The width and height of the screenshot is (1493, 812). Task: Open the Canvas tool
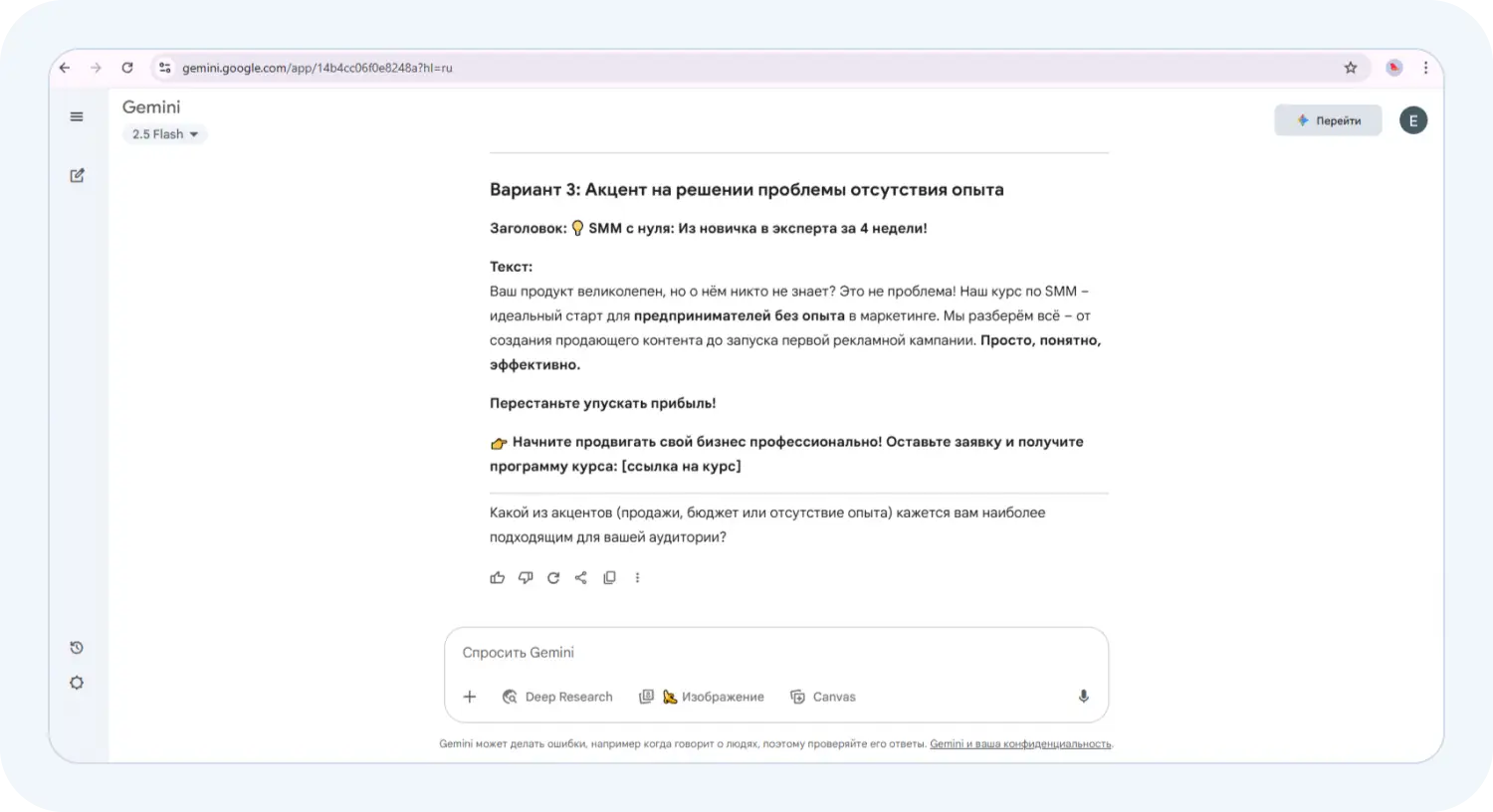[823, 697]
